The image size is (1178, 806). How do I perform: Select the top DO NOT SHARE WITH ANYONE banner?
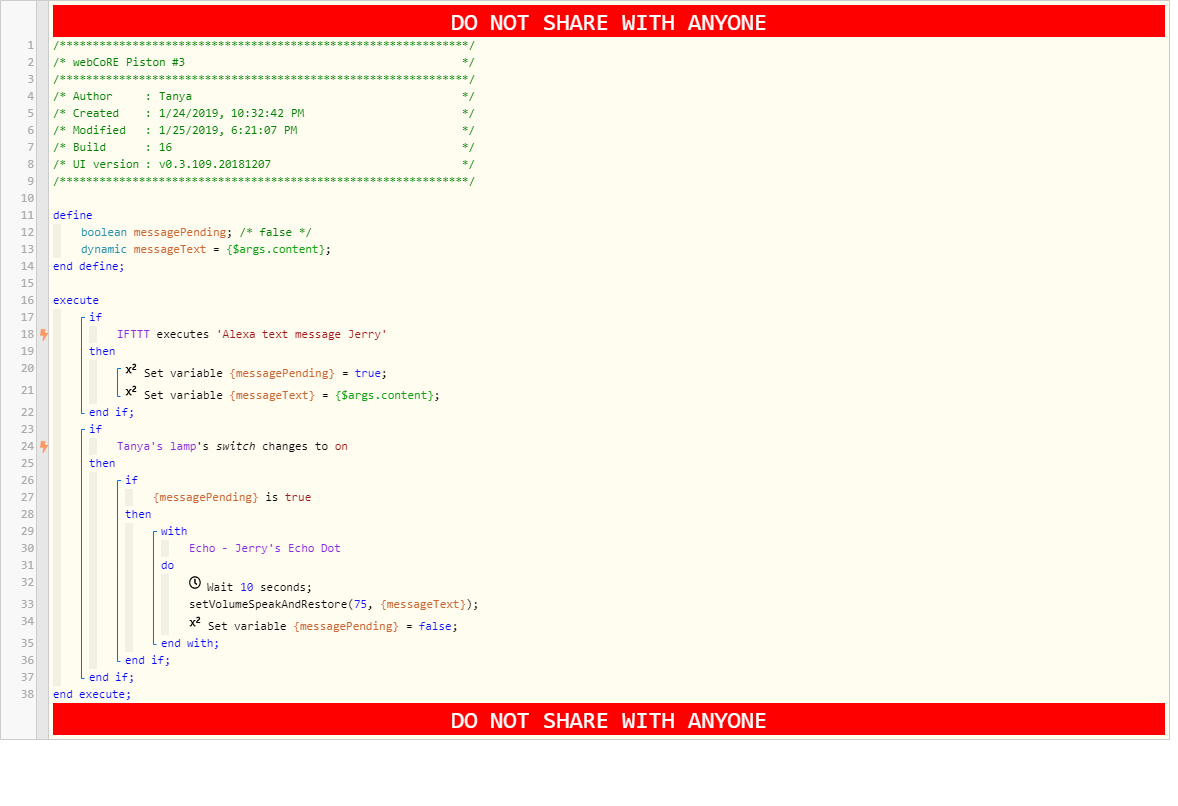click(609, 22)
